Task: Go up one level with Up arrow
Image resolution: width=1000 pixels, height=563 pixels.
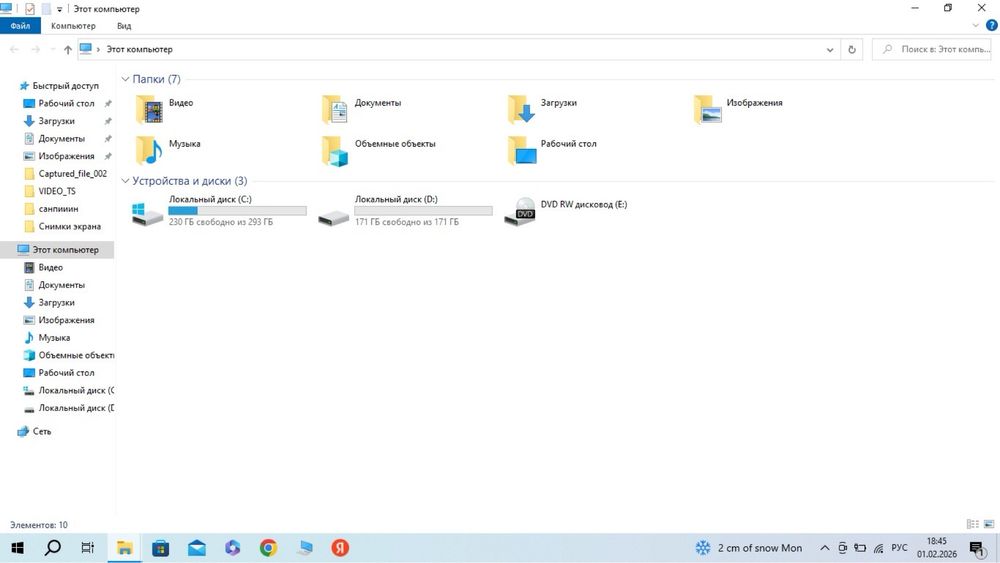Action: tap(68, 50)
